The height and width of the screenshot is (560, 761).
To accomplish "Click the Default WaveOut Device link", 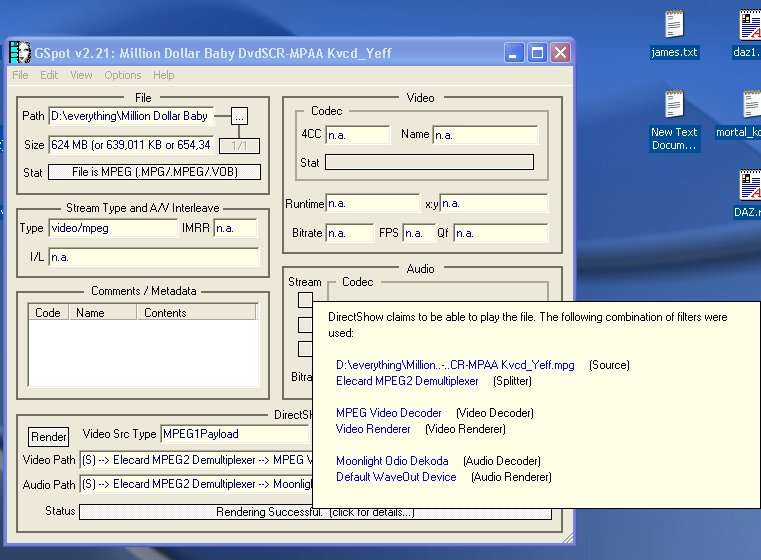I will [396, 477].
